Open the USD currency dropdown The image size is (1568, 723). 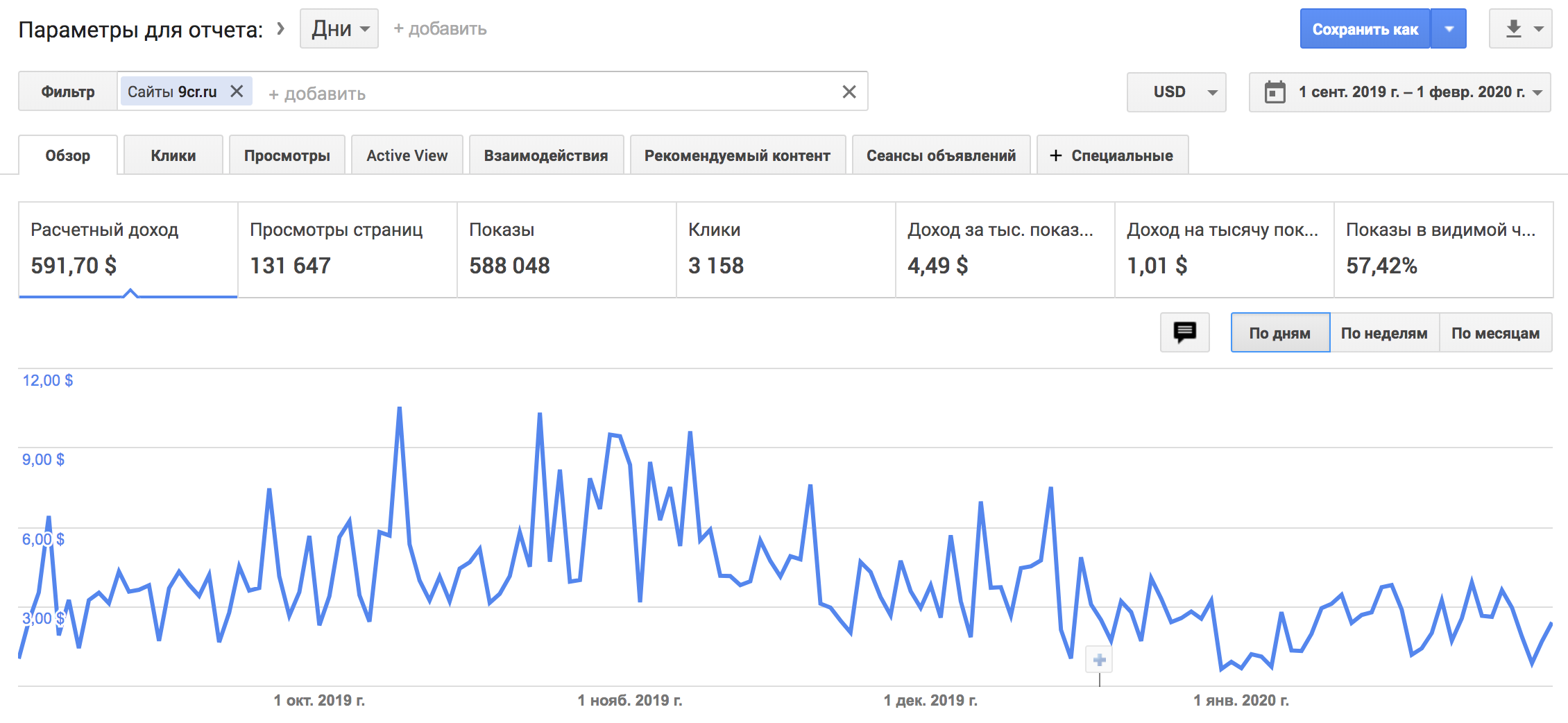pos(1176,92)
